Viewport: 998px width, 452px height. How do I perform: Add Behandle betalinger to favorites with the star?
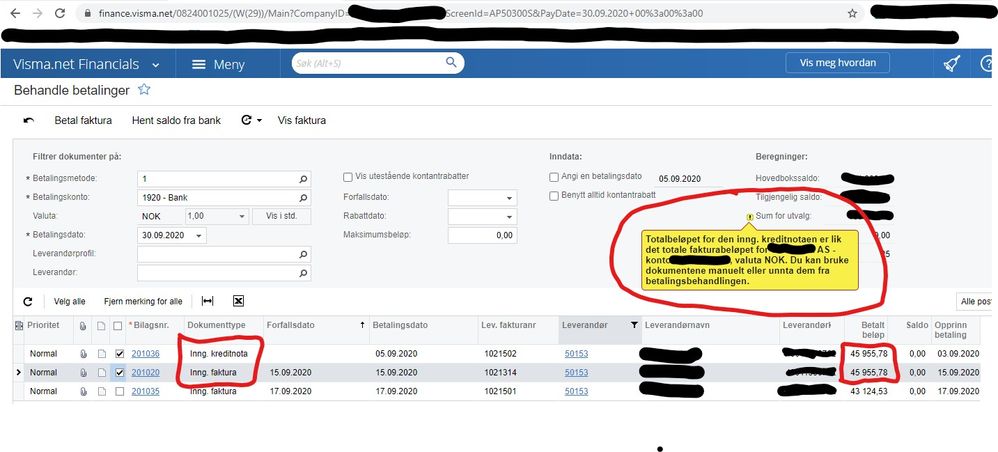pos(144,90)
